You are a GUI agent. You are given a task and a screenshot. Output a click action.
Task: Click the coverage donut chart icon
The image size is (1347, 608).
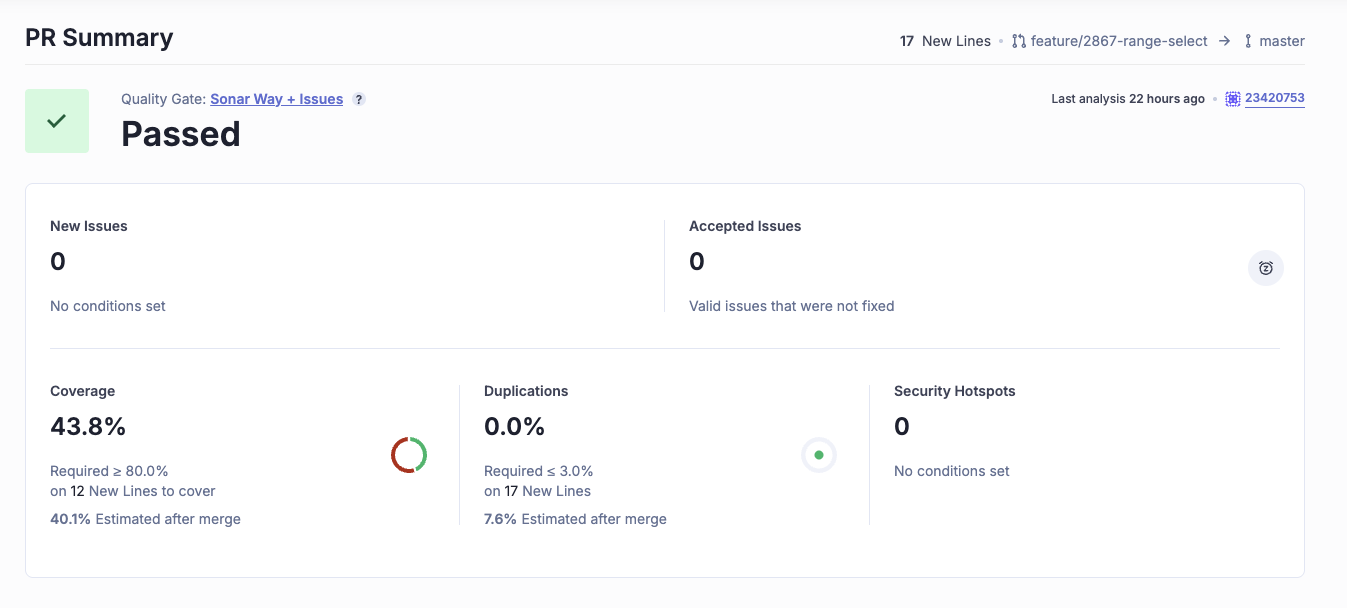click(x=409, y=455)
